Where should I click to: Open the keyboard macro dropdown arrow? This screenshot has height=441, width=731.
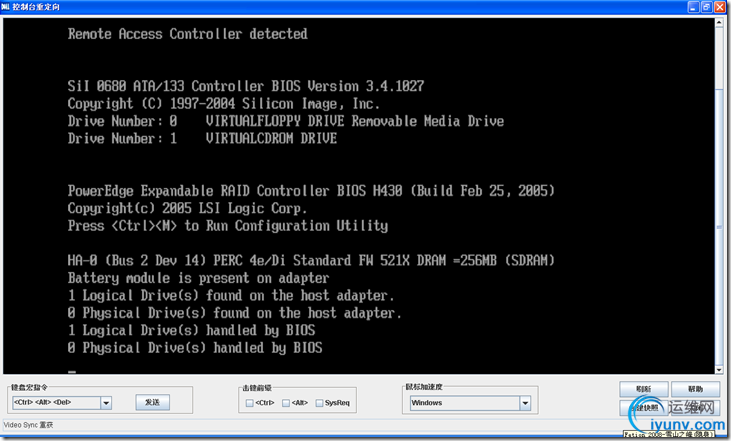[x=106, y=403]
